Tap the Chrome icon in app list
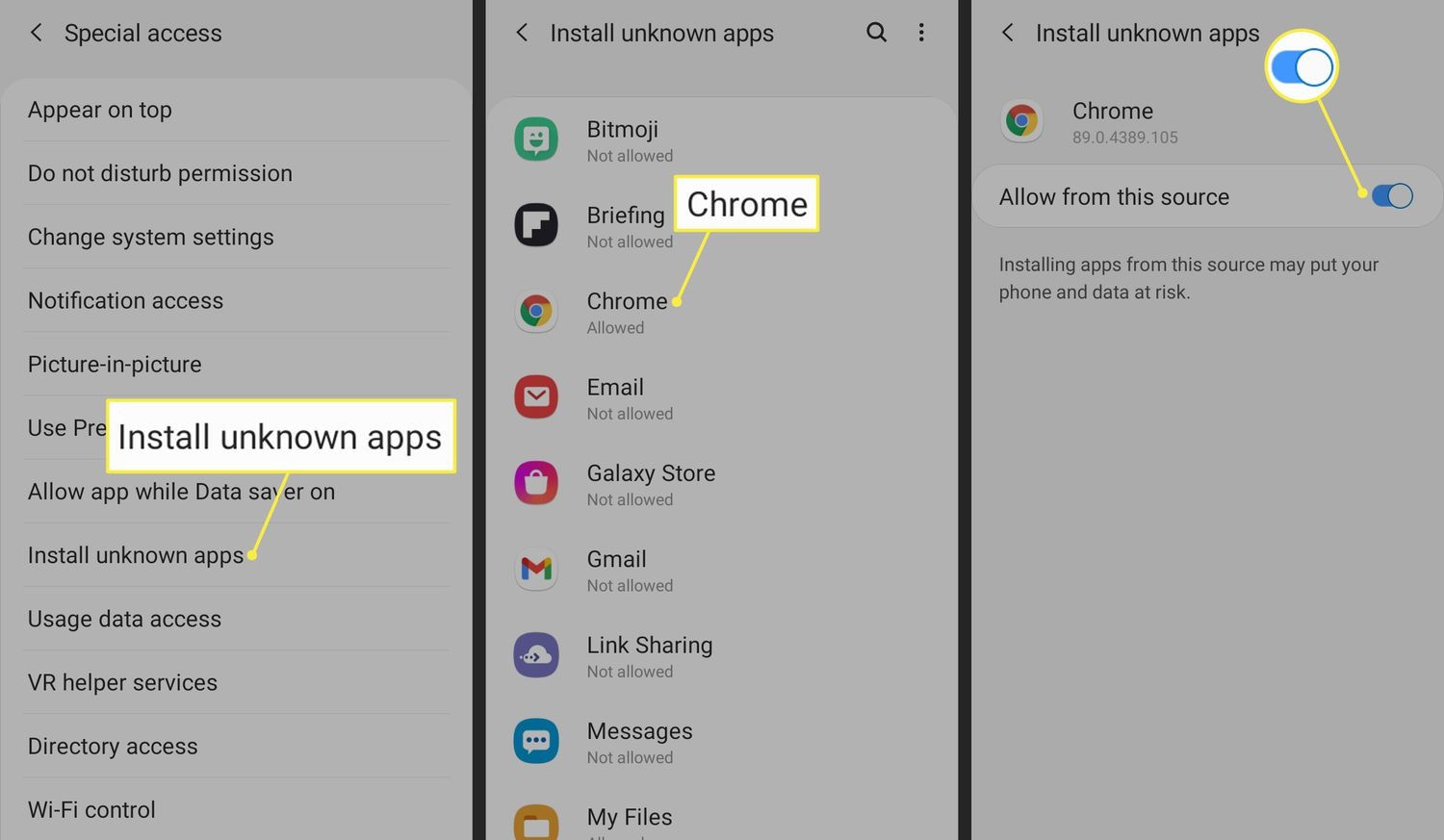Screen dimensions: 1444x840 pos(536,312)
